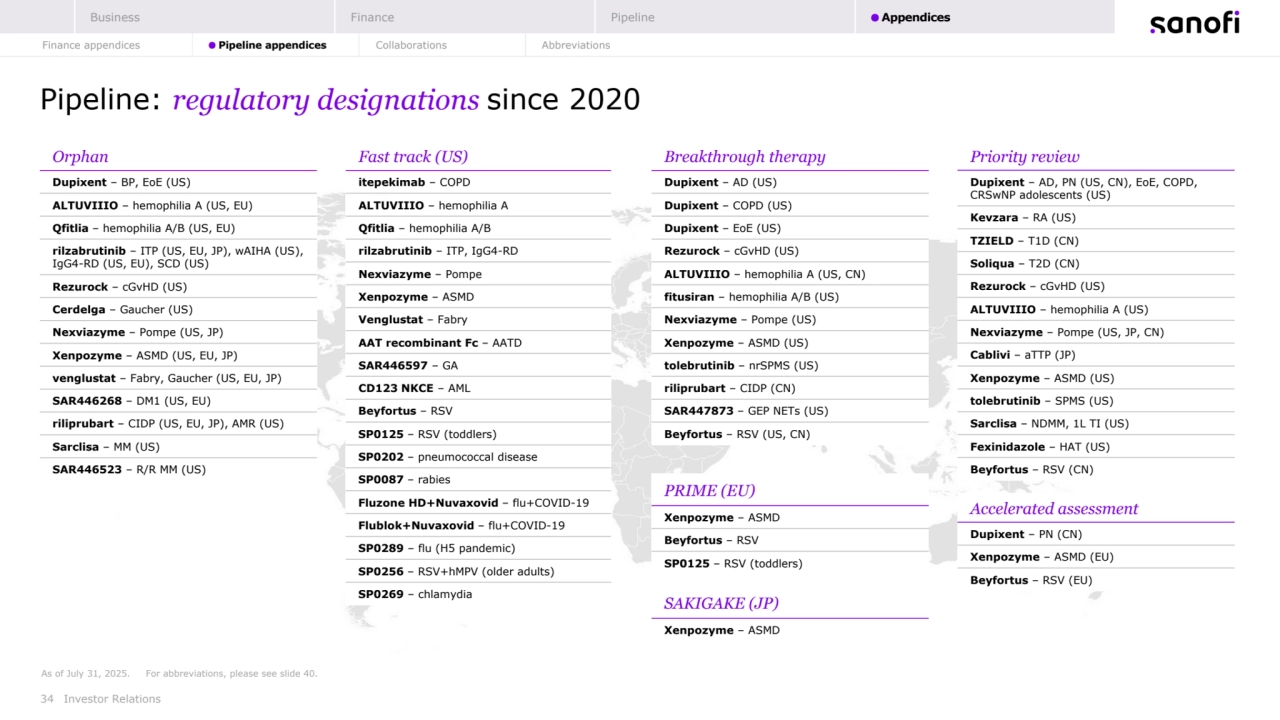Select SP0256 – RSV+hMPV (older adults) row
Screen dimensions: 1280x720
[x=478, y=572]
